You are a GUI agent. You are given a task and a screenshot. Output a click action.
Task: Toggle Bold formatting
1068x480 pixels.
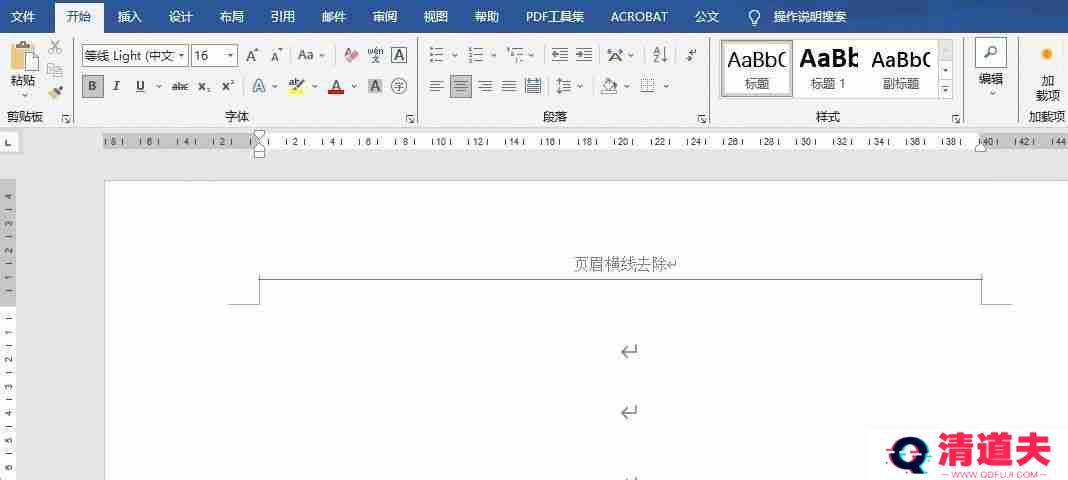pyautogui.click(x=93, y=86)
